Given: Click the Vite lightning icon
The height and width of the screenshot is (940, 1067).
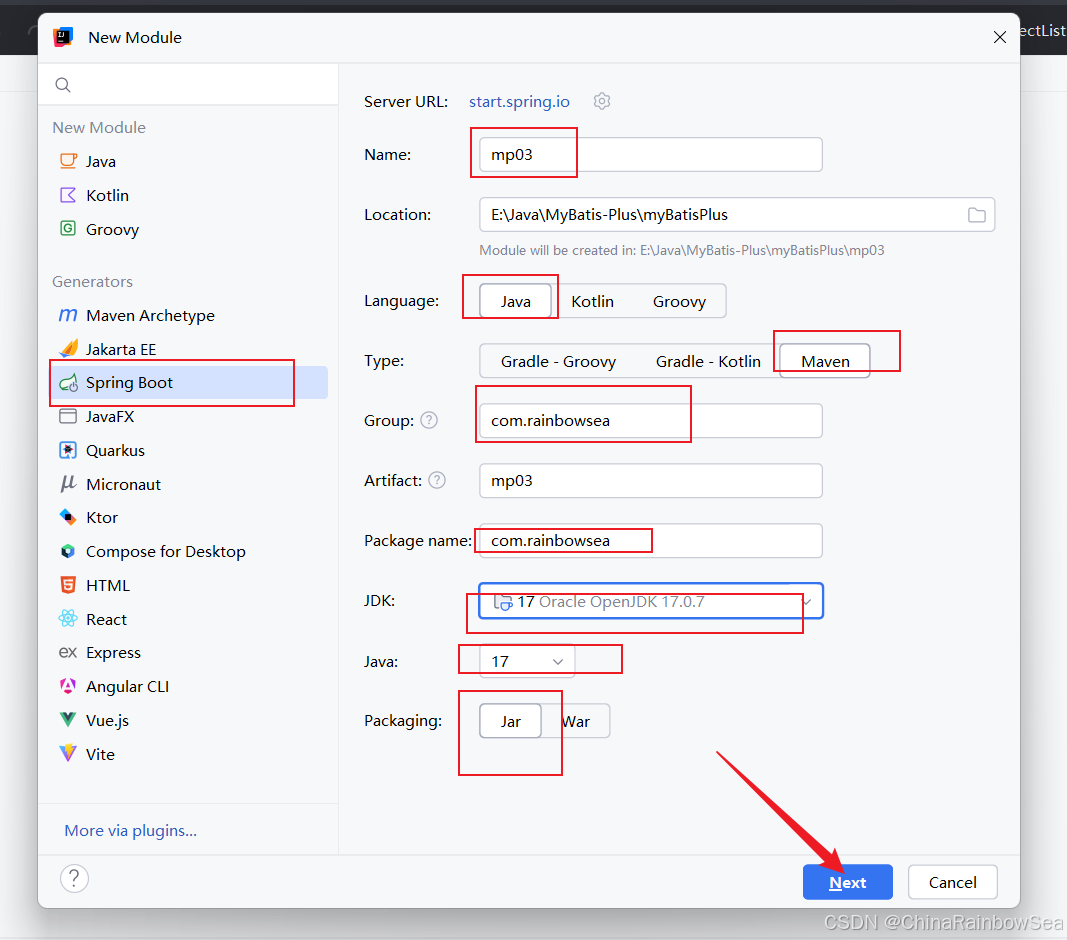Looking at the screenshot, I should (x=68, y=753).
